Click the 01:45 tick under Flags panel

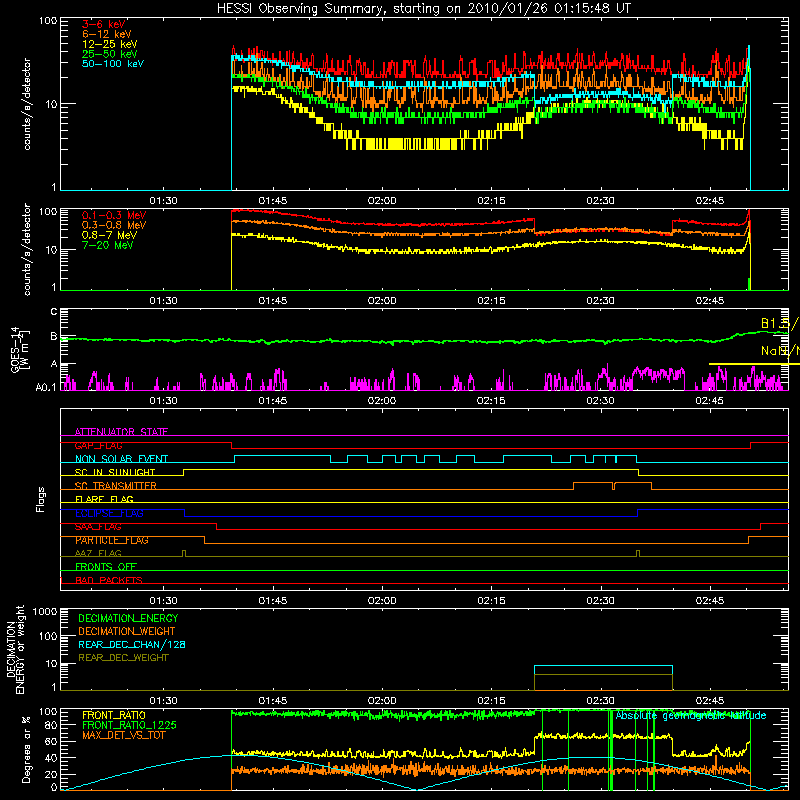coord(272,601)
